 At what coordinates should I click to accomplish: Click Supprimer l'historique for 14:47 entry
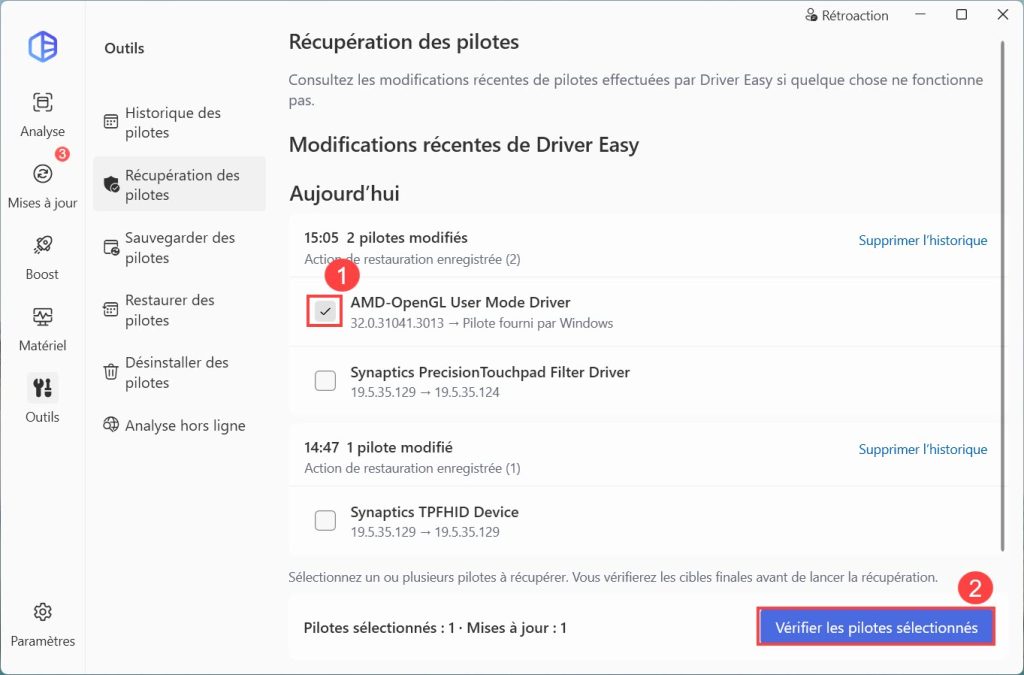923,449
